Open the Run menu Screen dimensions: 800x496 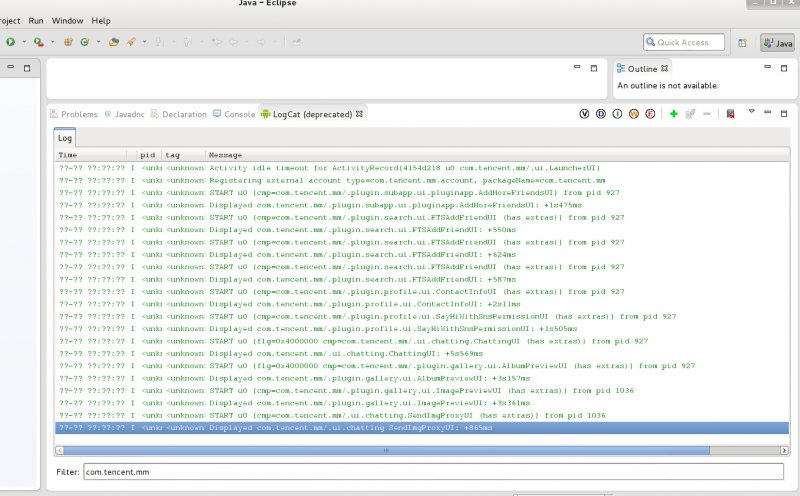(x=36, y=21)
